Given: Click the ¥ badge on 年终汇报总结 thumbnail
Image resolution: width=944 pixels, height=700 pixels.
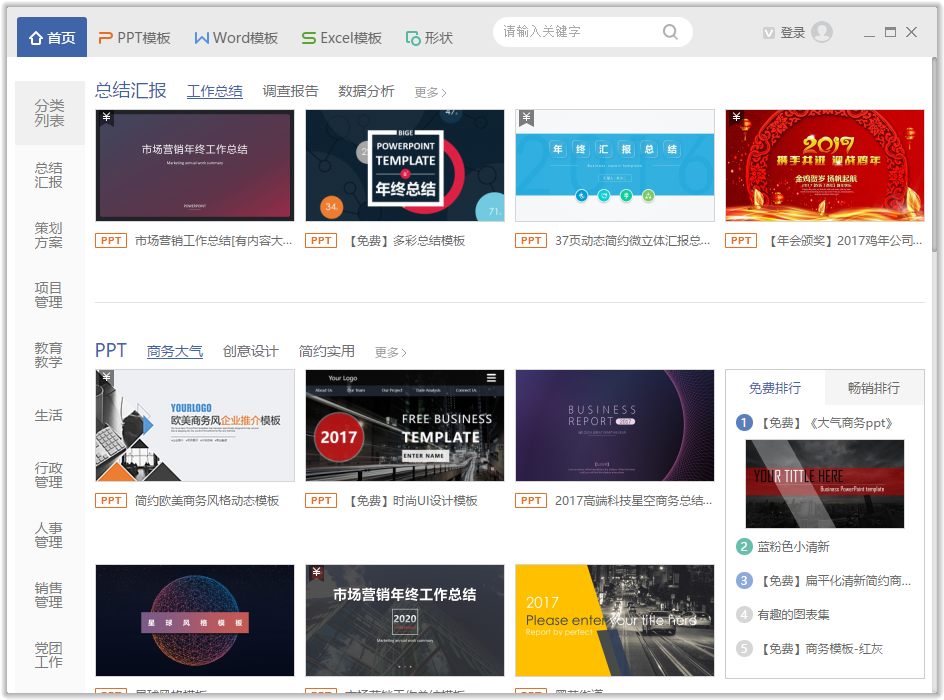Looking at the screenshot, I should pyautogui.click(x=526, y=117).
